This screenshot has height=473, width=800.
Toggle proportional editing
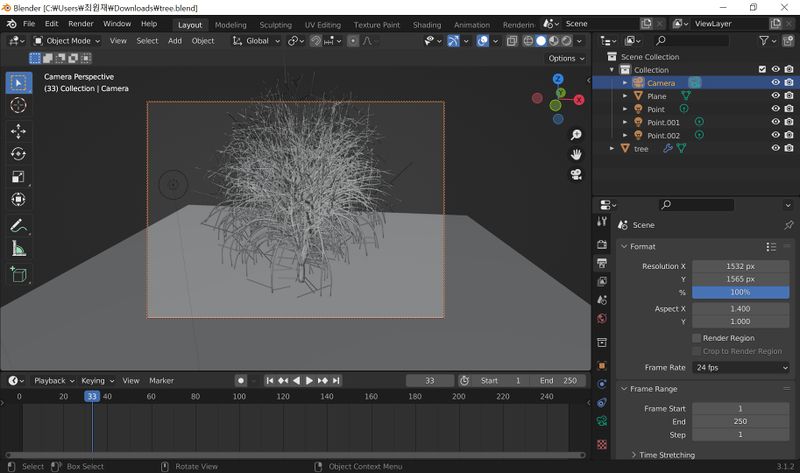(353, 41)
